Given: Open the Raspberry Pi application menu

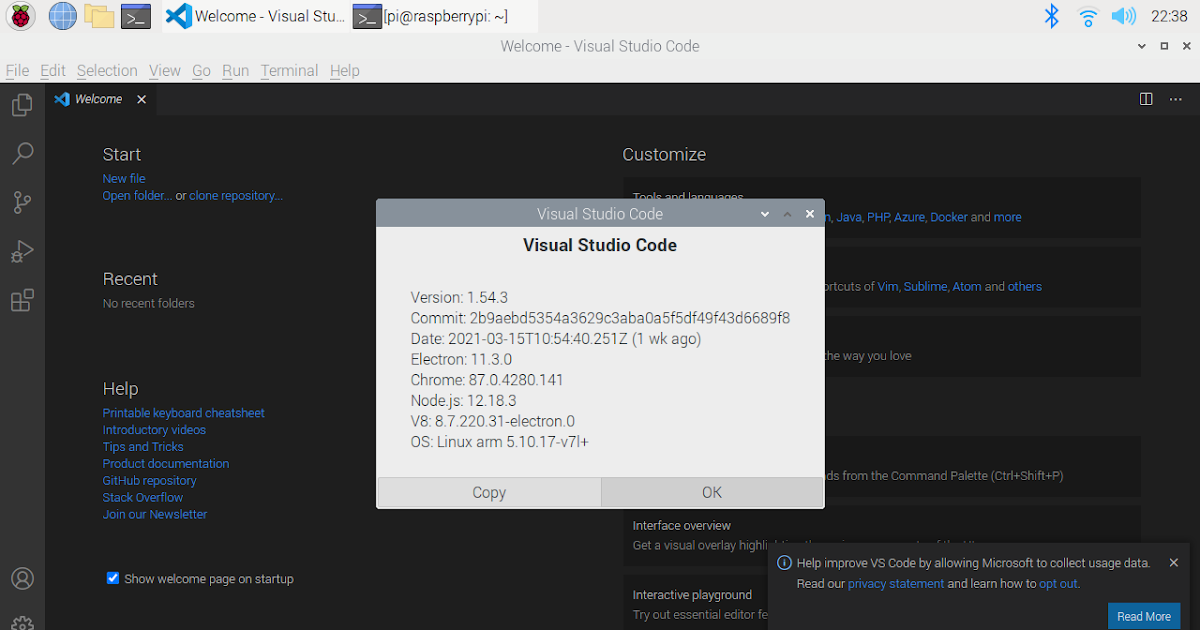Looking at the screenshot, I should point(20,16).
